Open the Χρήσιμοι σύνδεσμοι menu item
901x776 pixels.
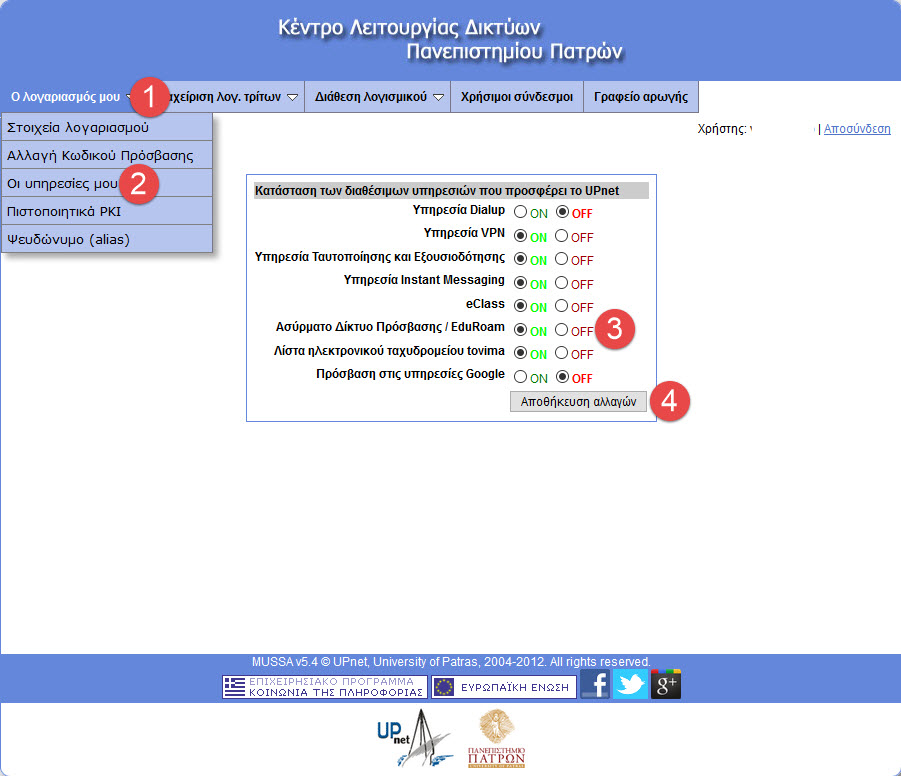pos(517,97)
